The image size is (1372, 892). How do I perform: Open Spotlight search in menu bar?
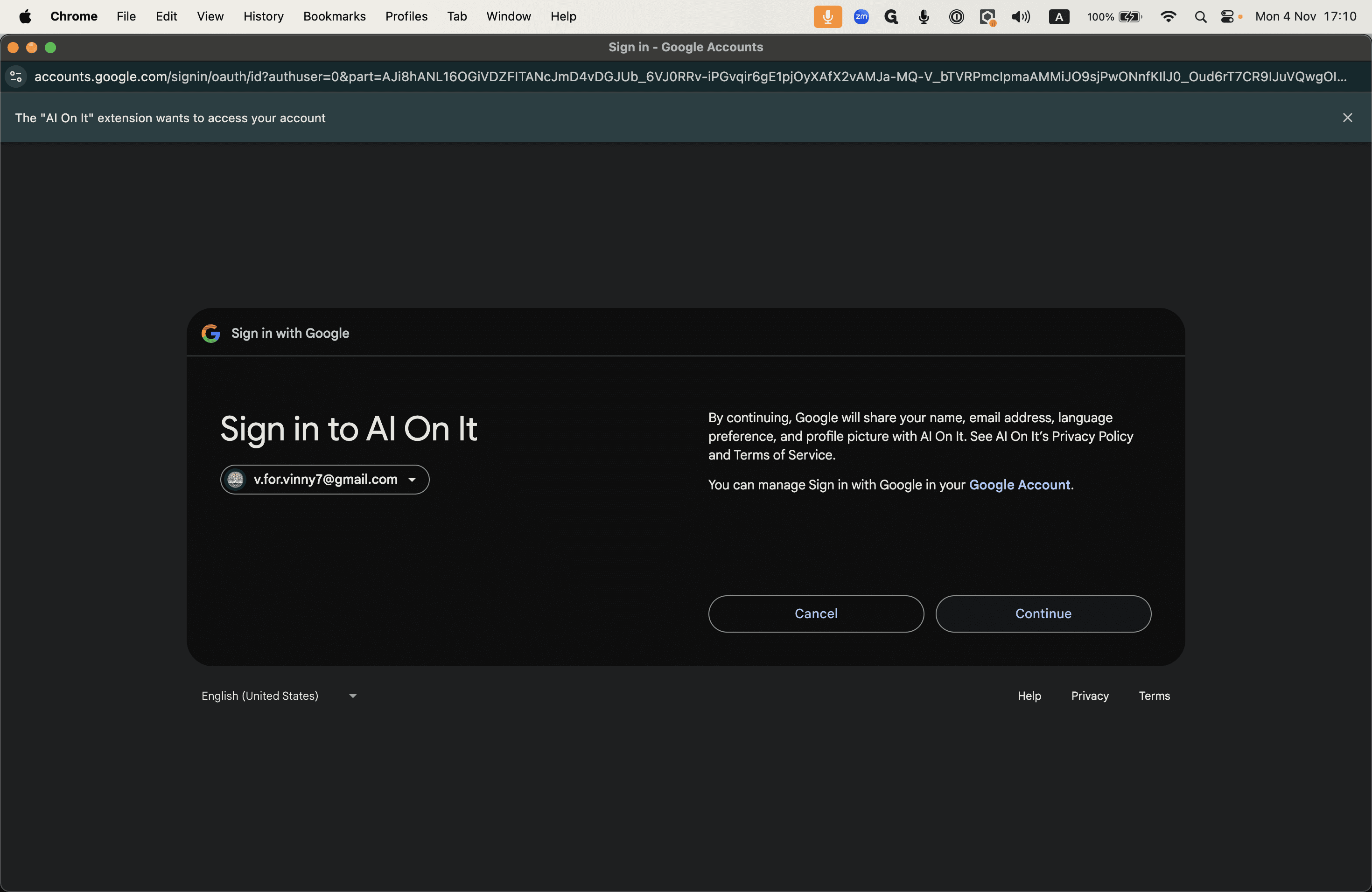pos(1200,17)
